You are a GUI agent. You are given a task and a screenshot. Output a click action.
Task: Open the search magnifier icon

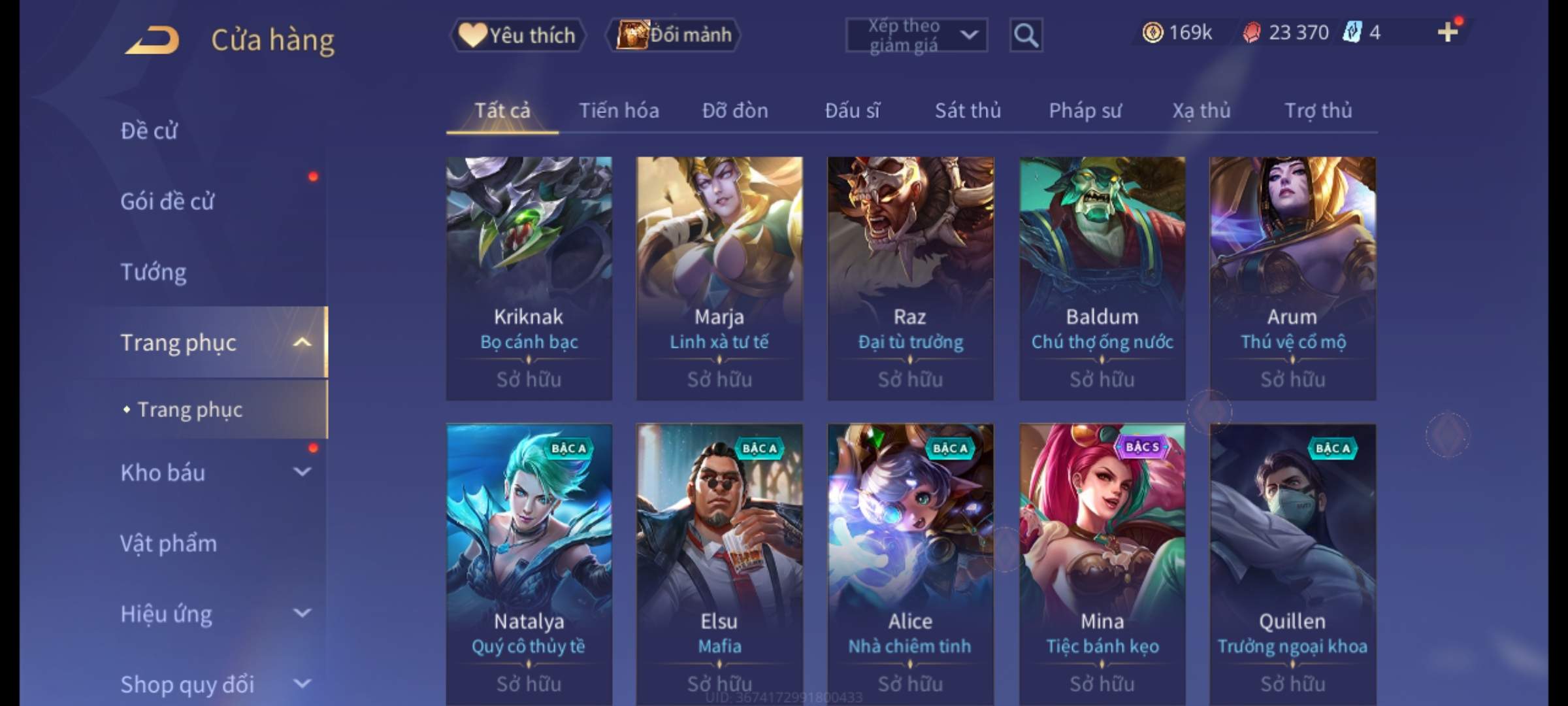coord(1026,35)
